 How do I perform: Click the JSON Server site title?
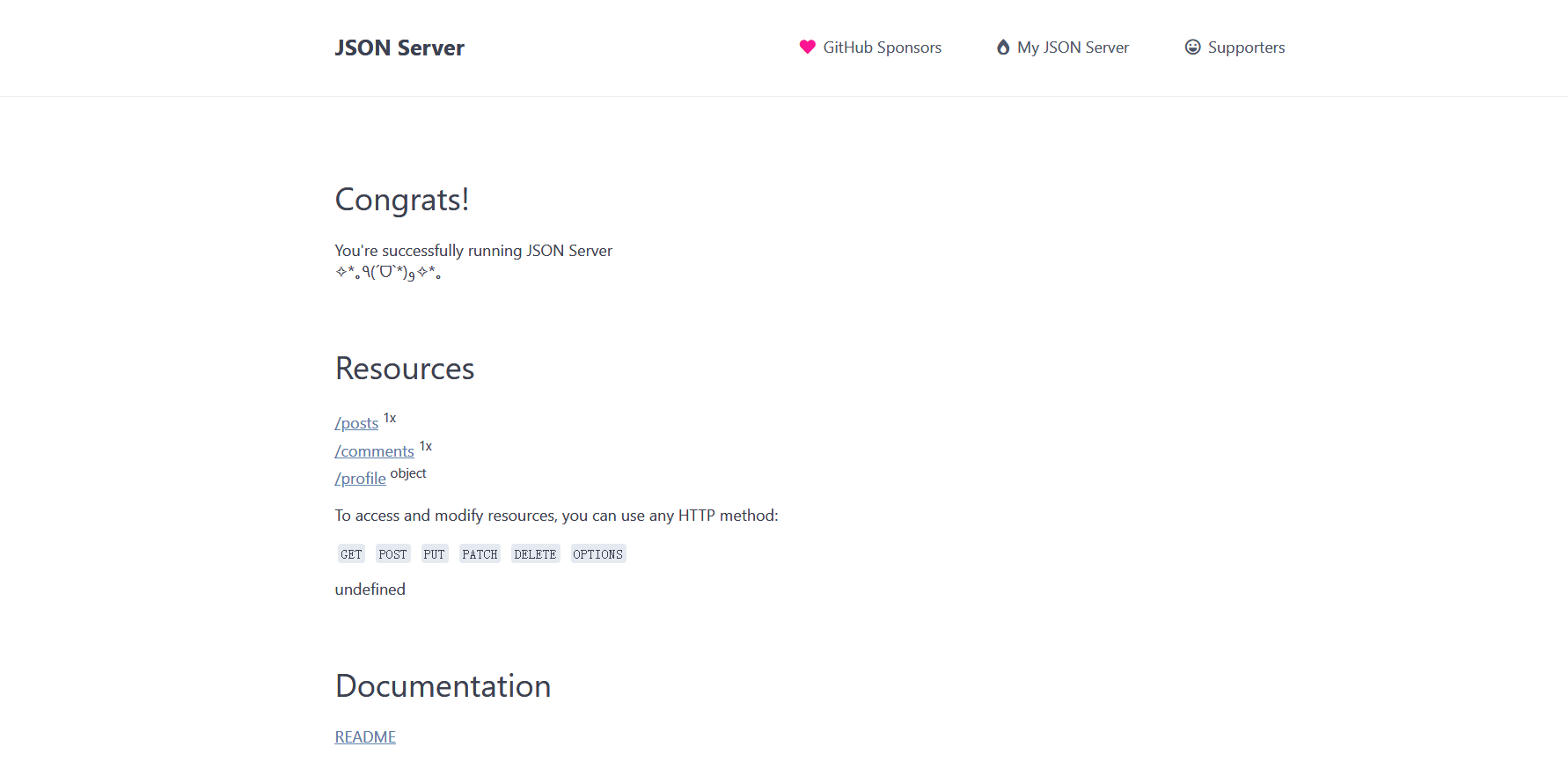point(399,48)
